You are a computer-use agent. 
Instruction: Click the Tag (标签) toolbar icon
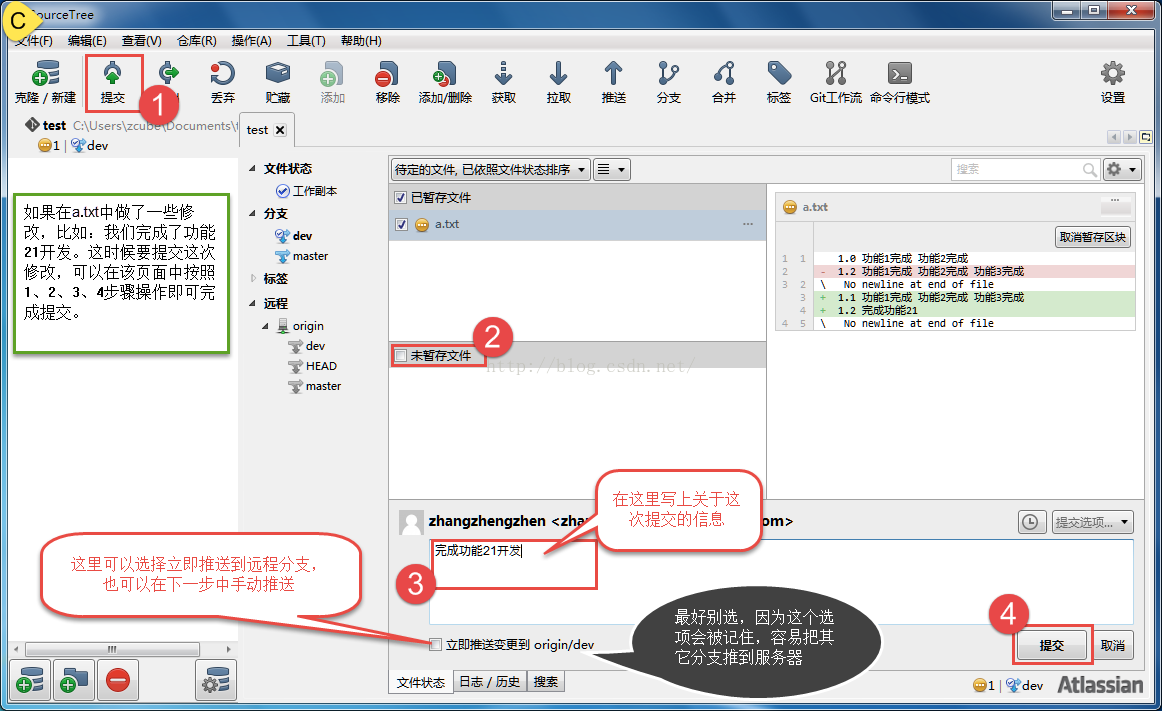pos(778,82)
